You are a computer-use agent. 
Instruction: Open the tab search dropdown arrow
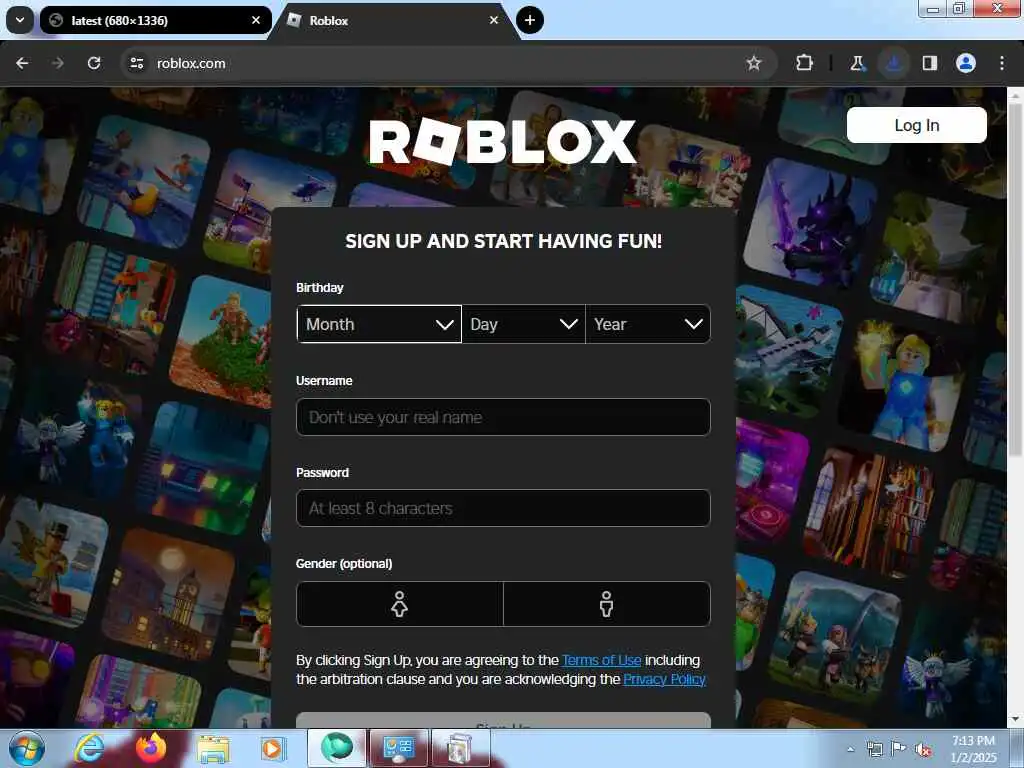click(x=20, y=20)
